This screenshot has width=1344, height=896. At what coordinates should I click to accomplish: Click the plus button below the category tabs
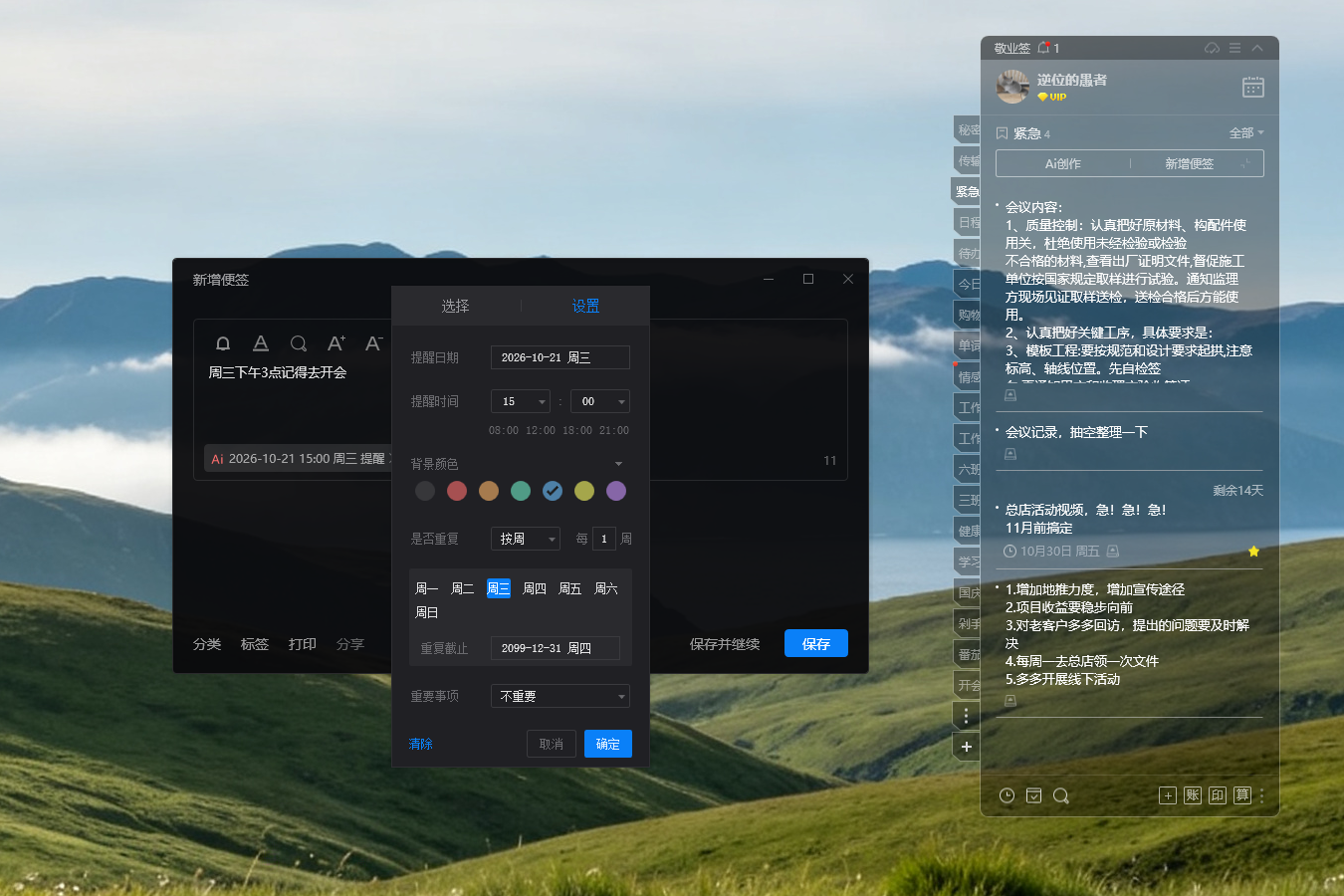966,747
